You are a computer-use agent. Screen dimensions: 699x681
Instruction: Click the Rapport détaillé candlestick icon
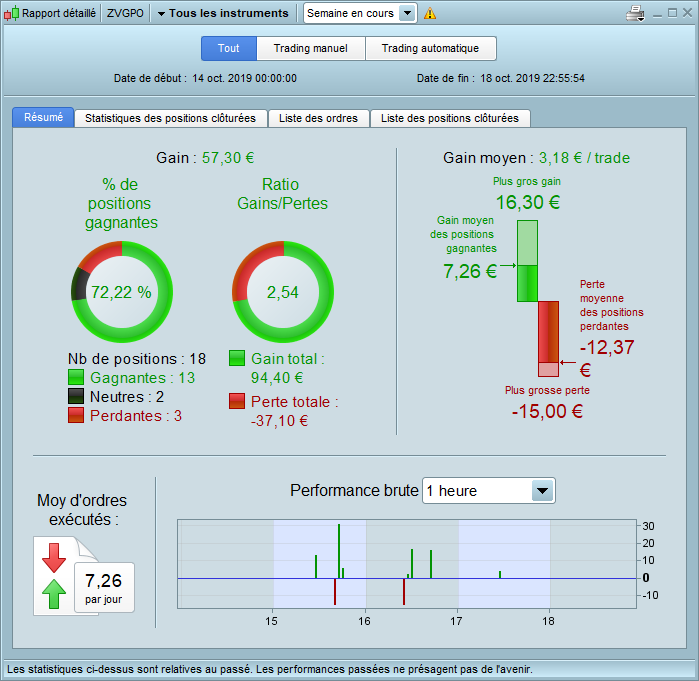pos(12,14)
